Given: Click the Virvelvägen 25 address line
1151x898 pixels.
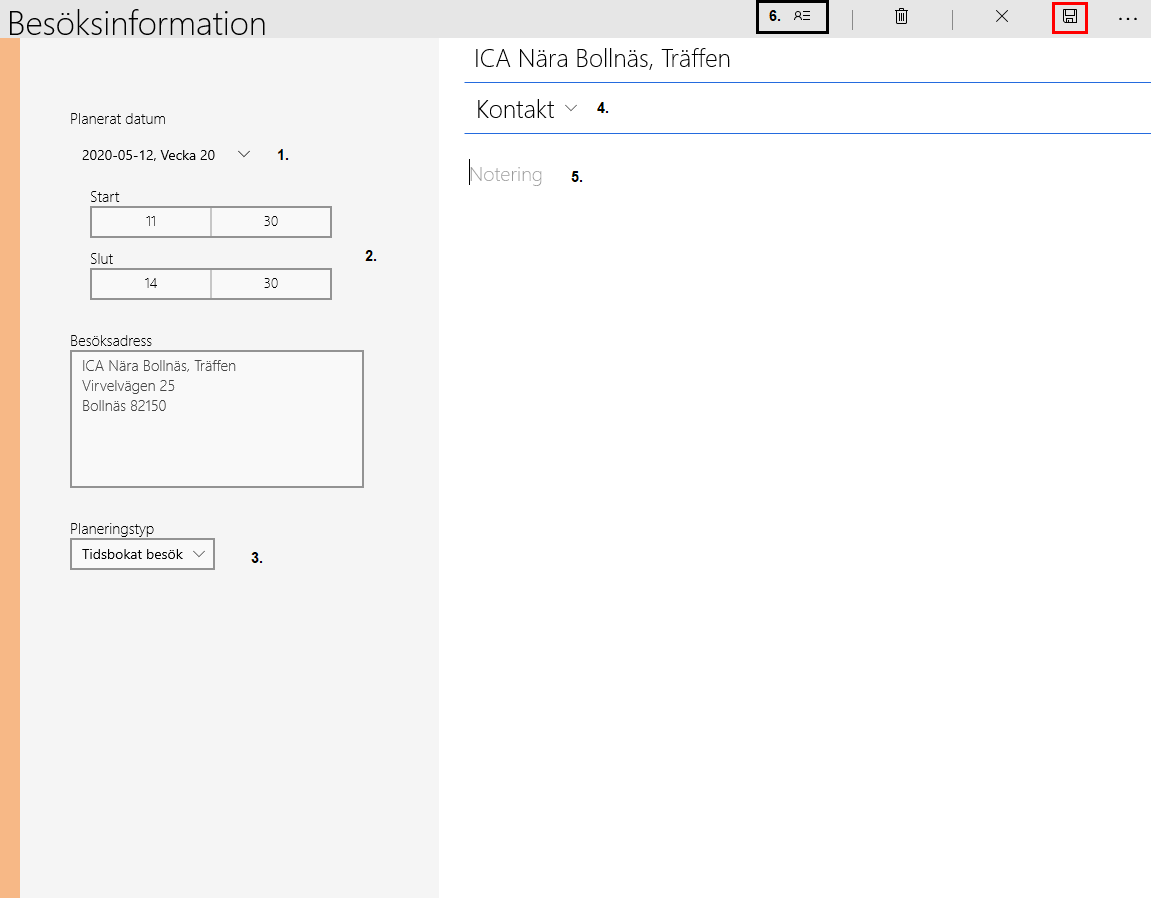Looking at the screenshot, I should (x=128, y=385).
